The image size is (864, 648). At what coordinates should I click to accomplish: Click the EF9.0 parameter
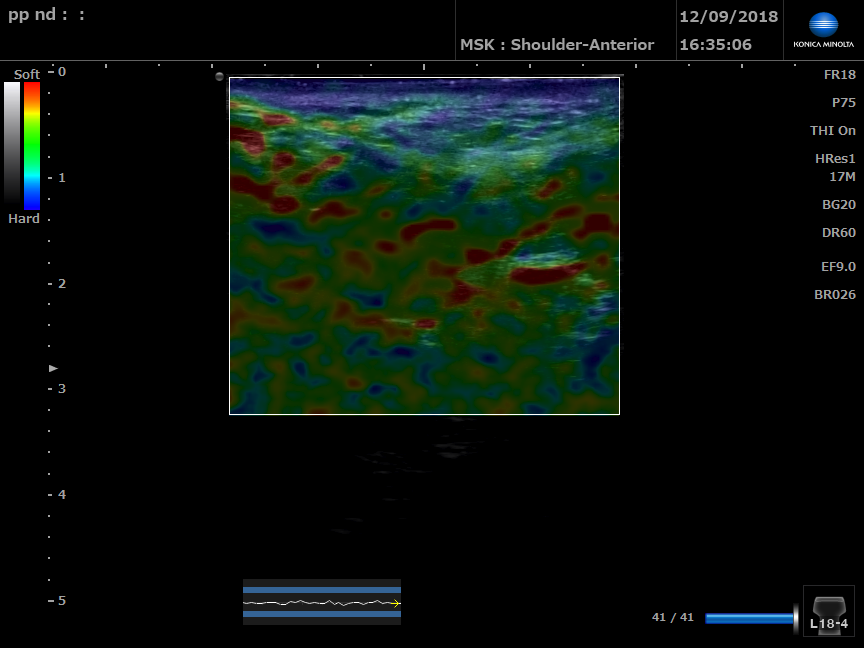(838, 267)
